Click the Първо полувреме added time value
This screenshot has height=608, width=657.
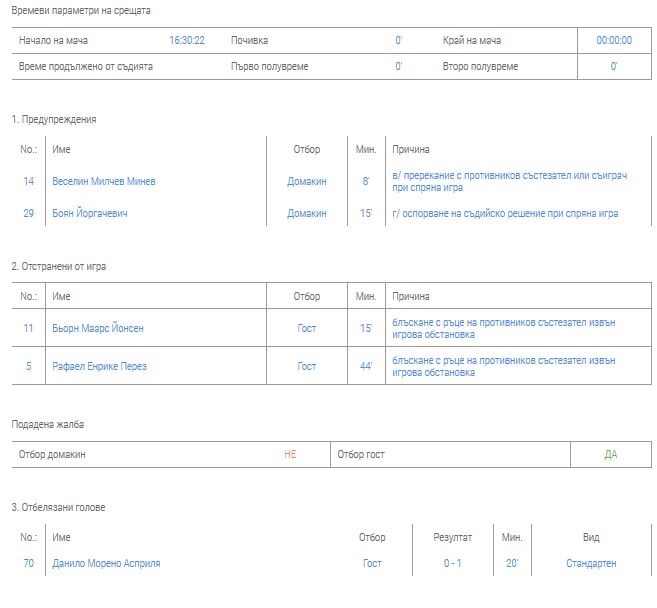pyautogui.click(x=398, y=67)
